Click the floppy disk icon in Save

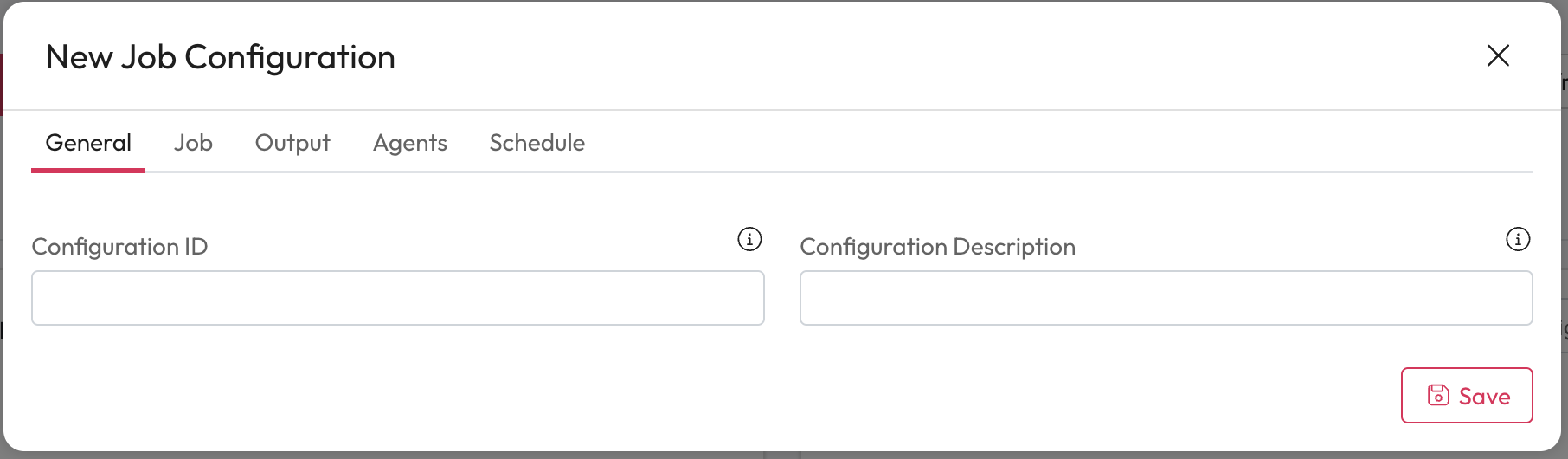(x=1438, y=395)
